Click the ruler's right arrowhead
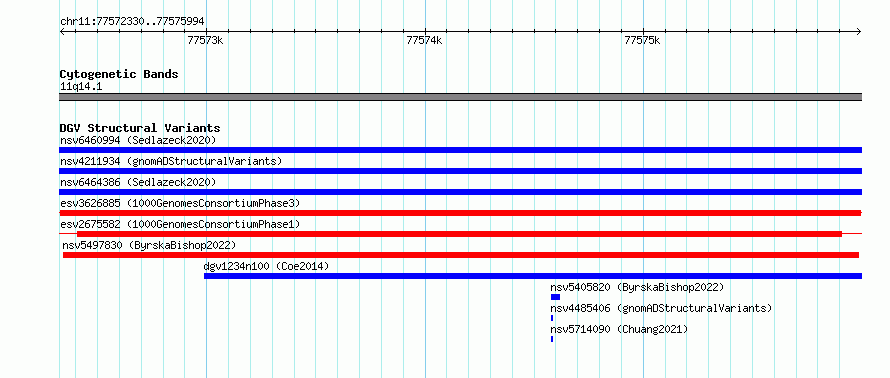890x378 pixels. pos(859,32)
